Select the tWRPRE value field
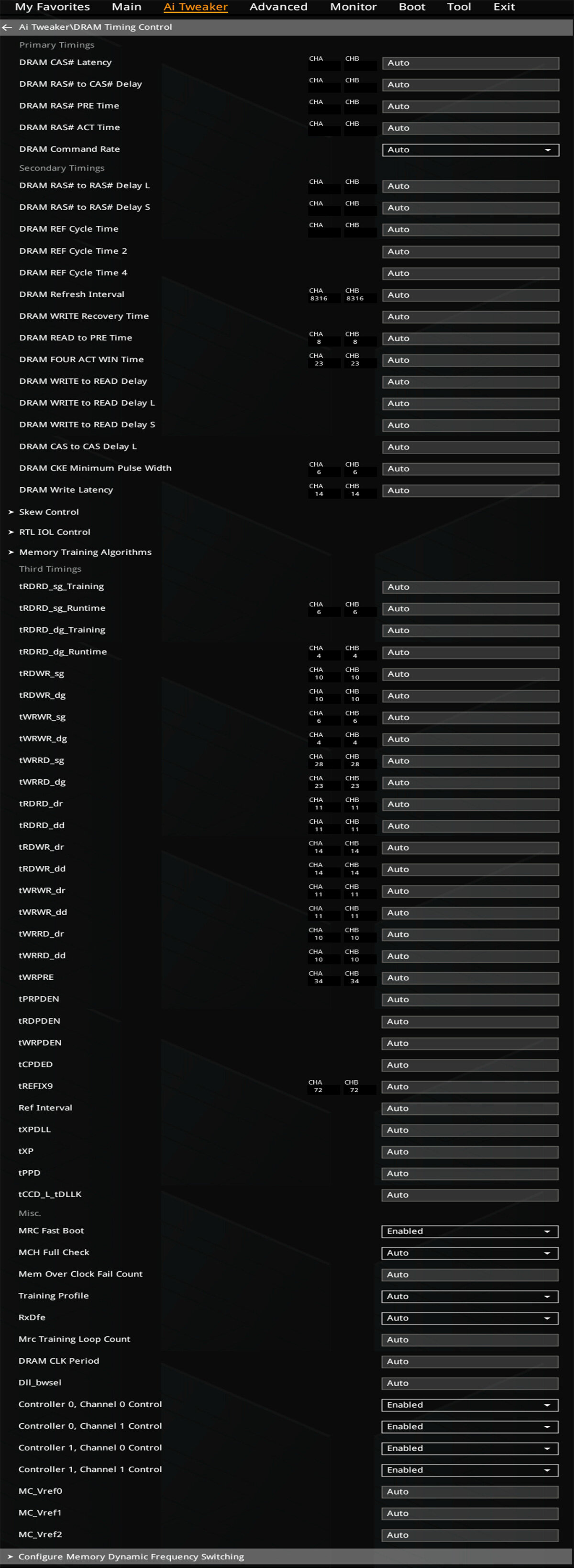 click(469, 977)
